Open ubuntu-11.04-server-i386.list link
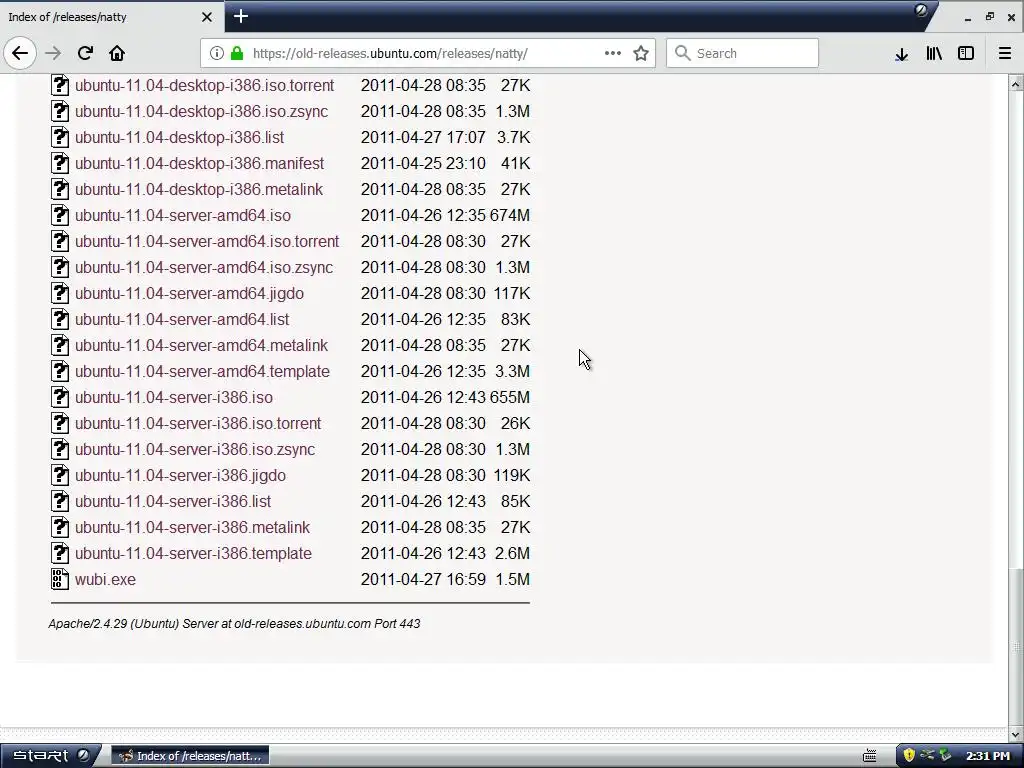The height and width of the screenshot is (768, 1024). pos(173,502)
